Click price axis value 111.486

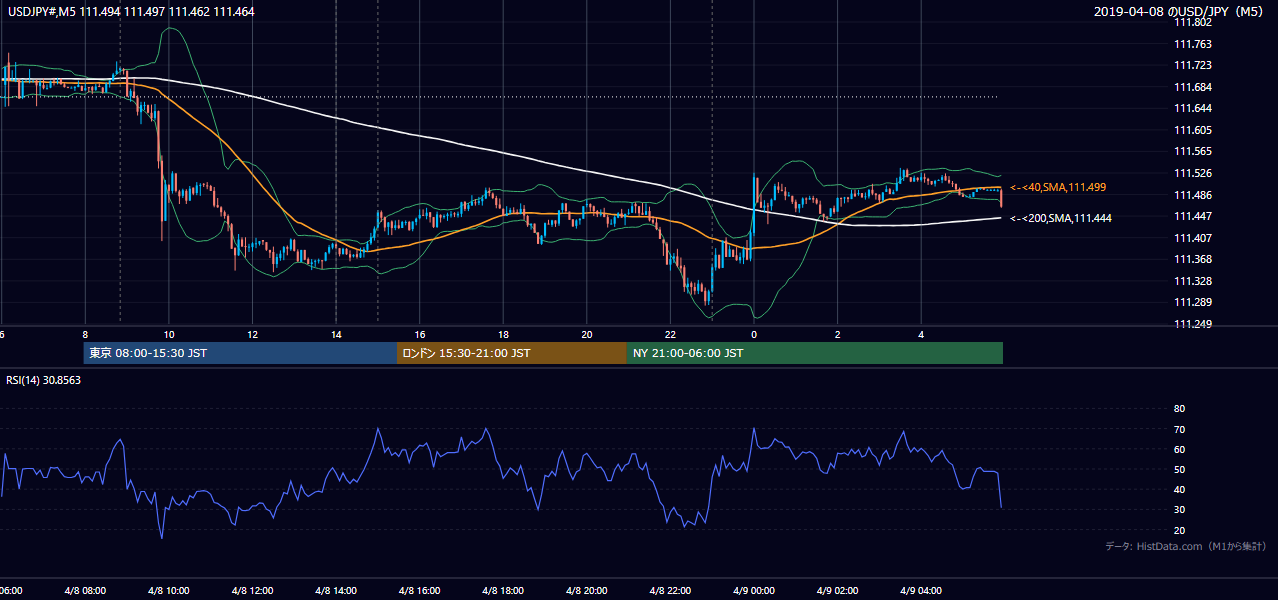click(x=1192, y=195)
